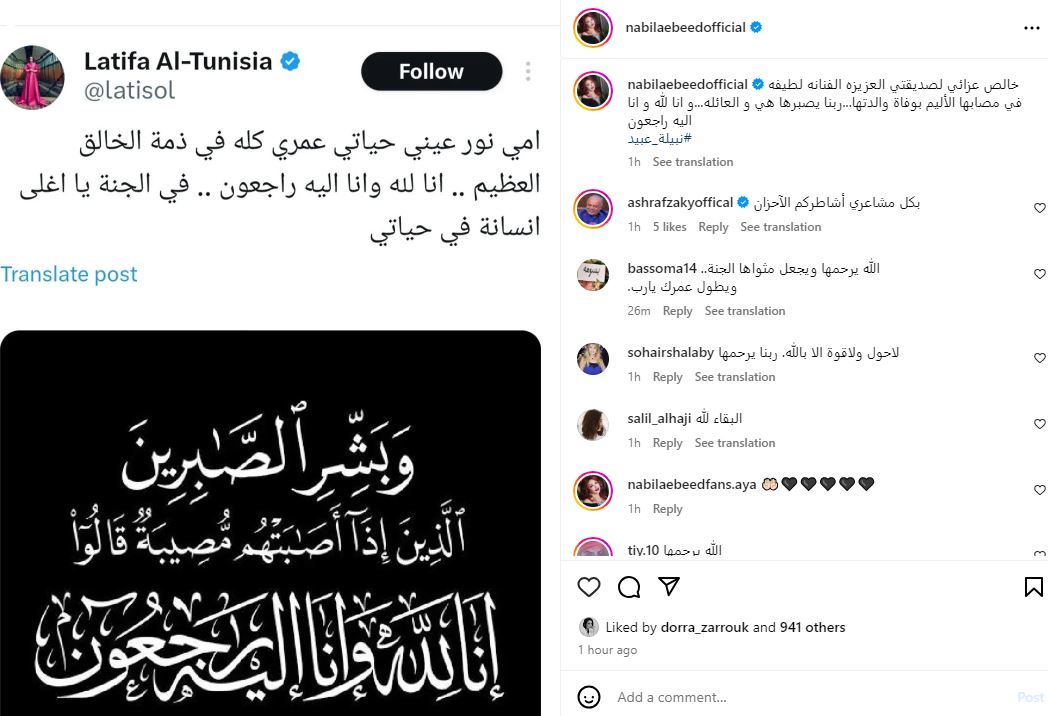Open the post options three-dot menu
Viewport: 1048px width, 716px height.
(1033, 27)
